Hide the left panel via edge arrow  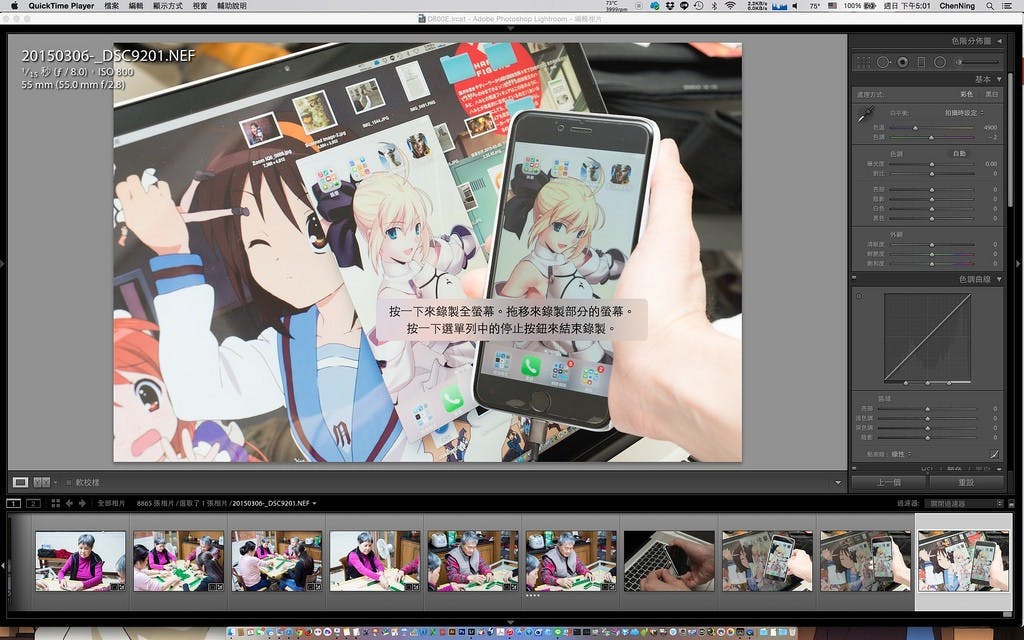pos(3,263)
